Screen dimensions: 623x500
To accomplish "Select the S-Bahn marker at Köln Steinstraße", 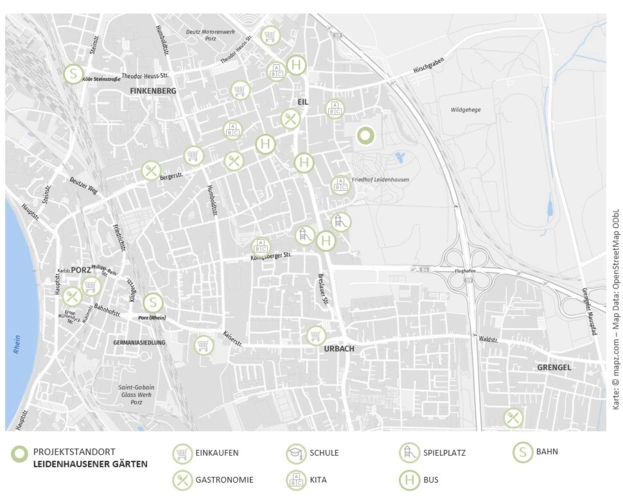I will (x=73, y=73).
